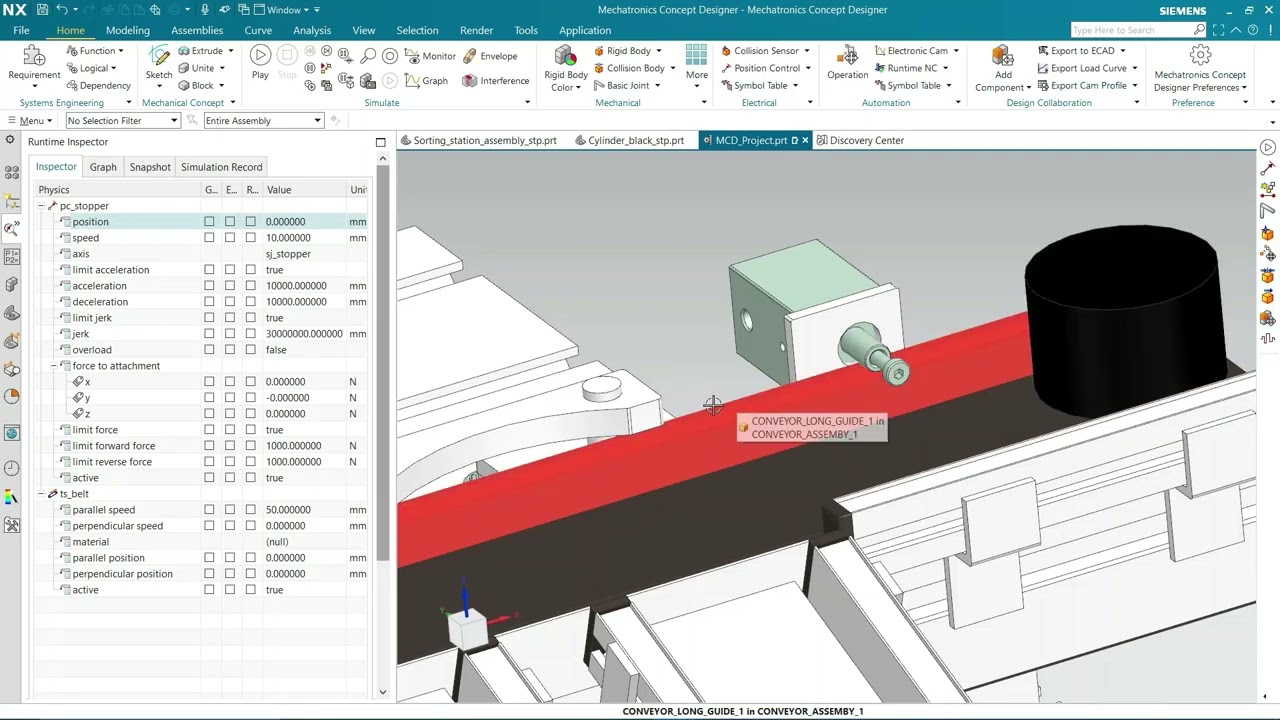Viewport: 1280px width, 720px height.
Task: Switch to the Snapshot tab
Action: (x=150, y=167)
